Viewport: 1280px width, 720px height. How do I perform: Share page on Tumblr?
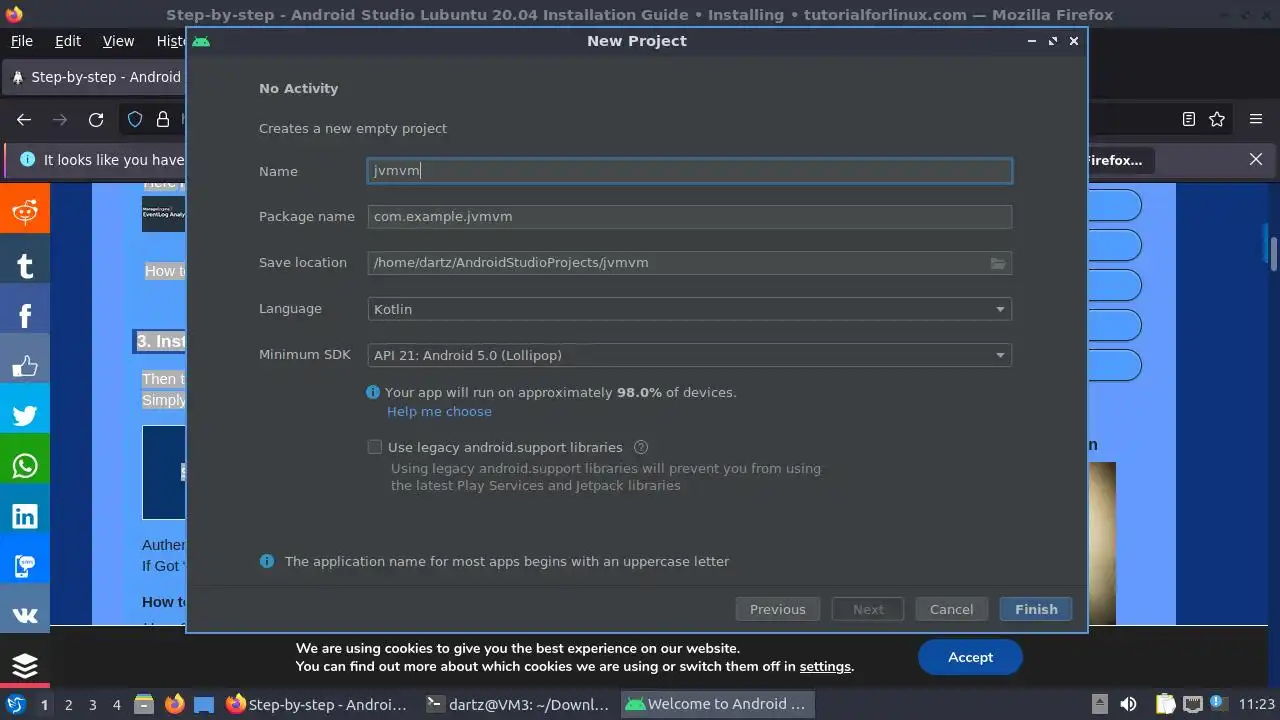(25, 265)
